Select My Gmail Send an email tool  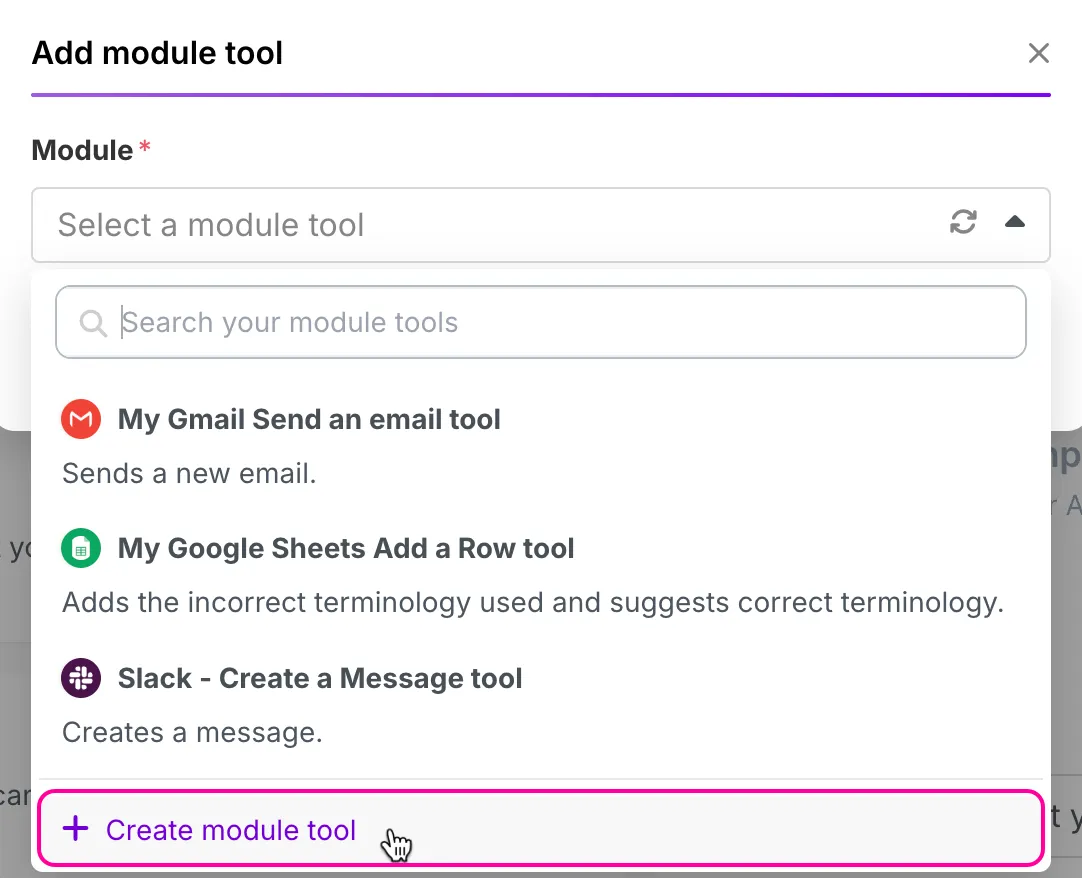click(x=540, y=445)
